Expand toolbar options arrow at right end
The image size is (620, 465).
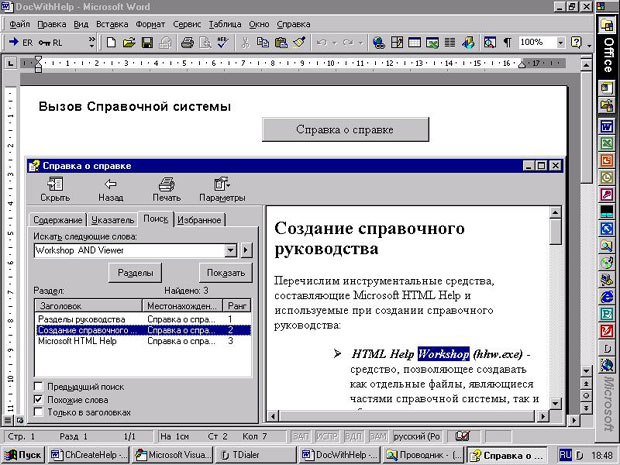tap(589, 45)
